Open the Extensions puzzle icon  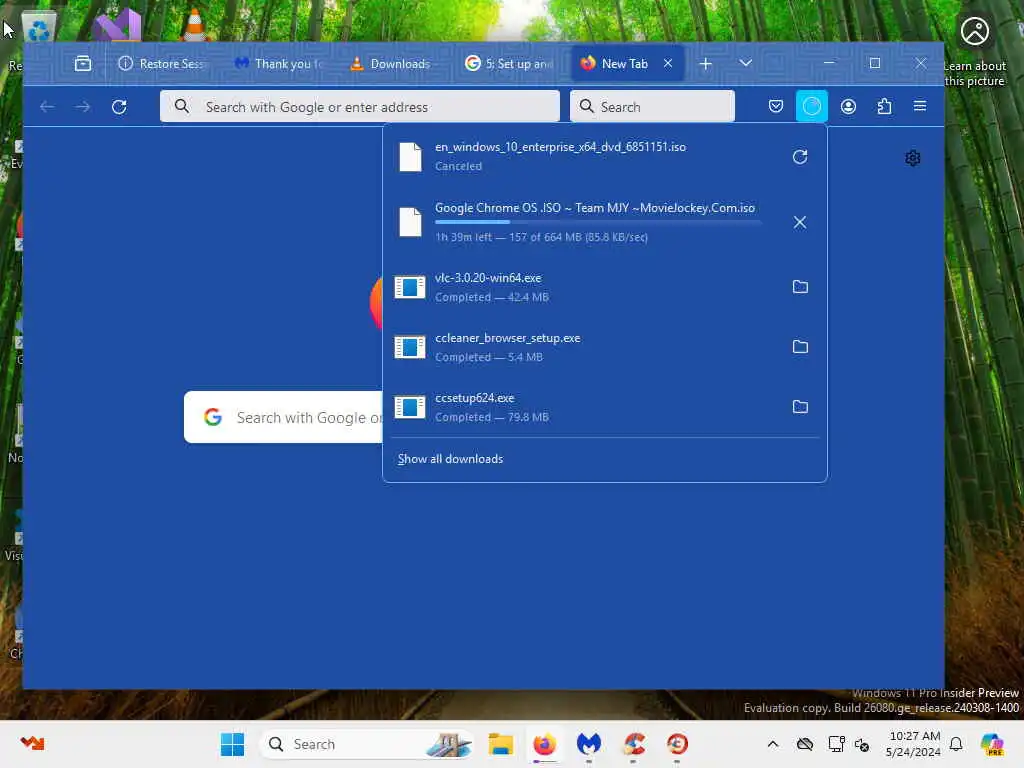point(884,106)
